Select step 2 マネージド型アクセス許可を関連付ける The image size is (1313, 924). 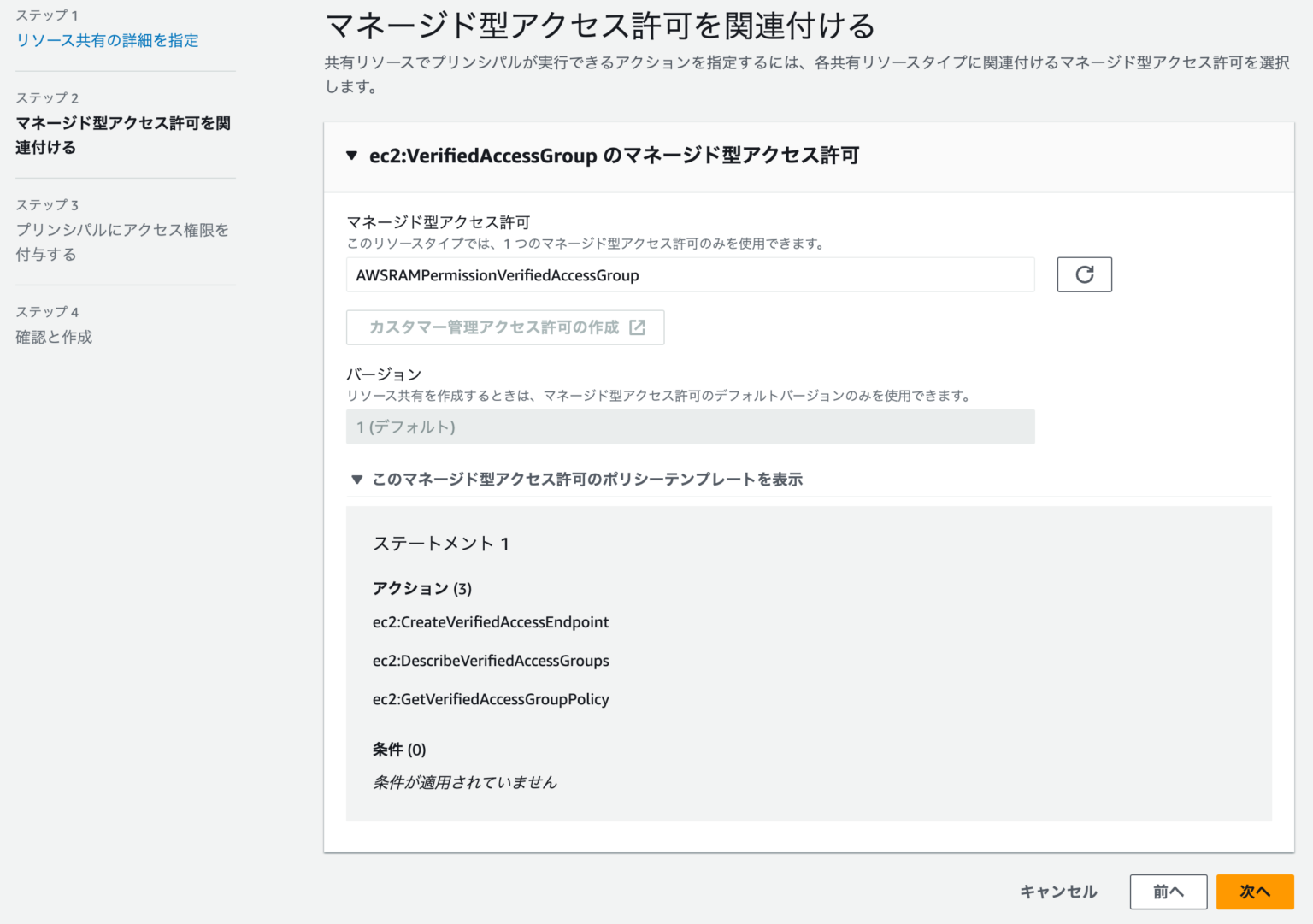(x=123, y=135)
